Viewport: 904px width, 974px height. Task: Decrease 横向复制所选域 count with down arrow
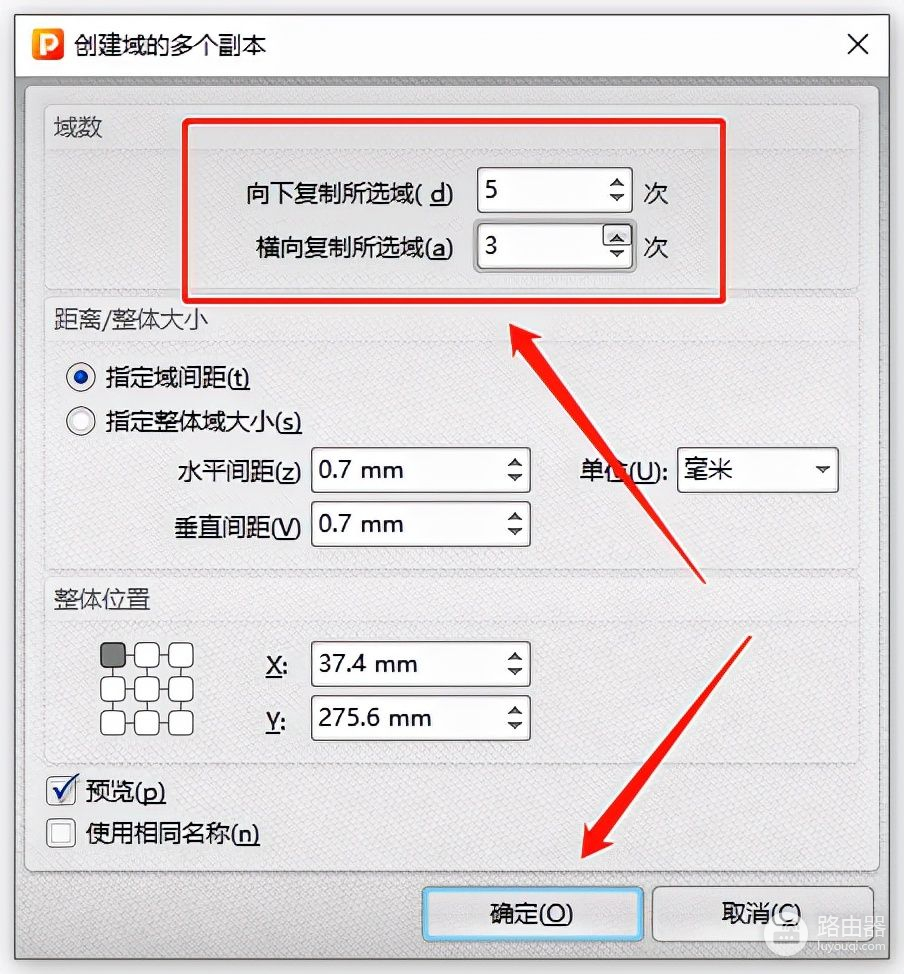pos(616,253)
